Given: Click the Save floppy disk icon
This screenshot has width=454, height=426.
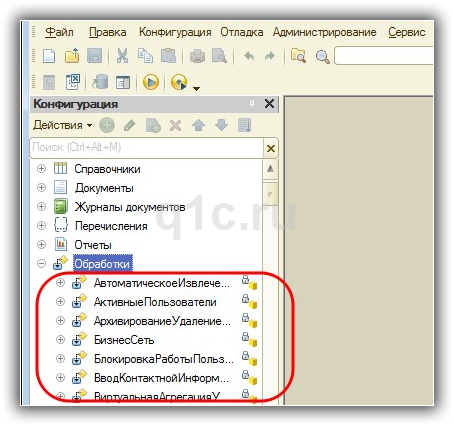Looking at the screenshot, I should point(94,56).
